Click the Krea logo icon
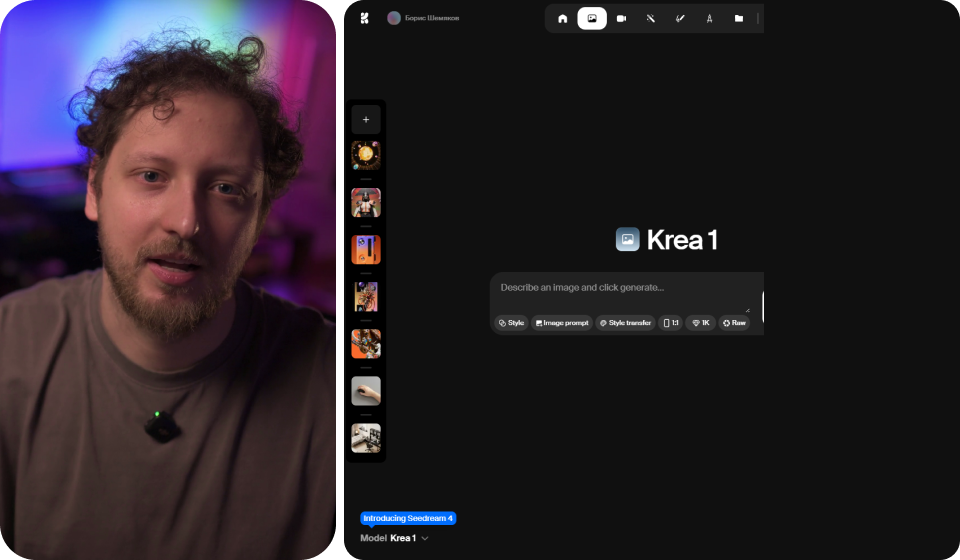The height and width of the screenshot is (560, 960). (365, 18)
